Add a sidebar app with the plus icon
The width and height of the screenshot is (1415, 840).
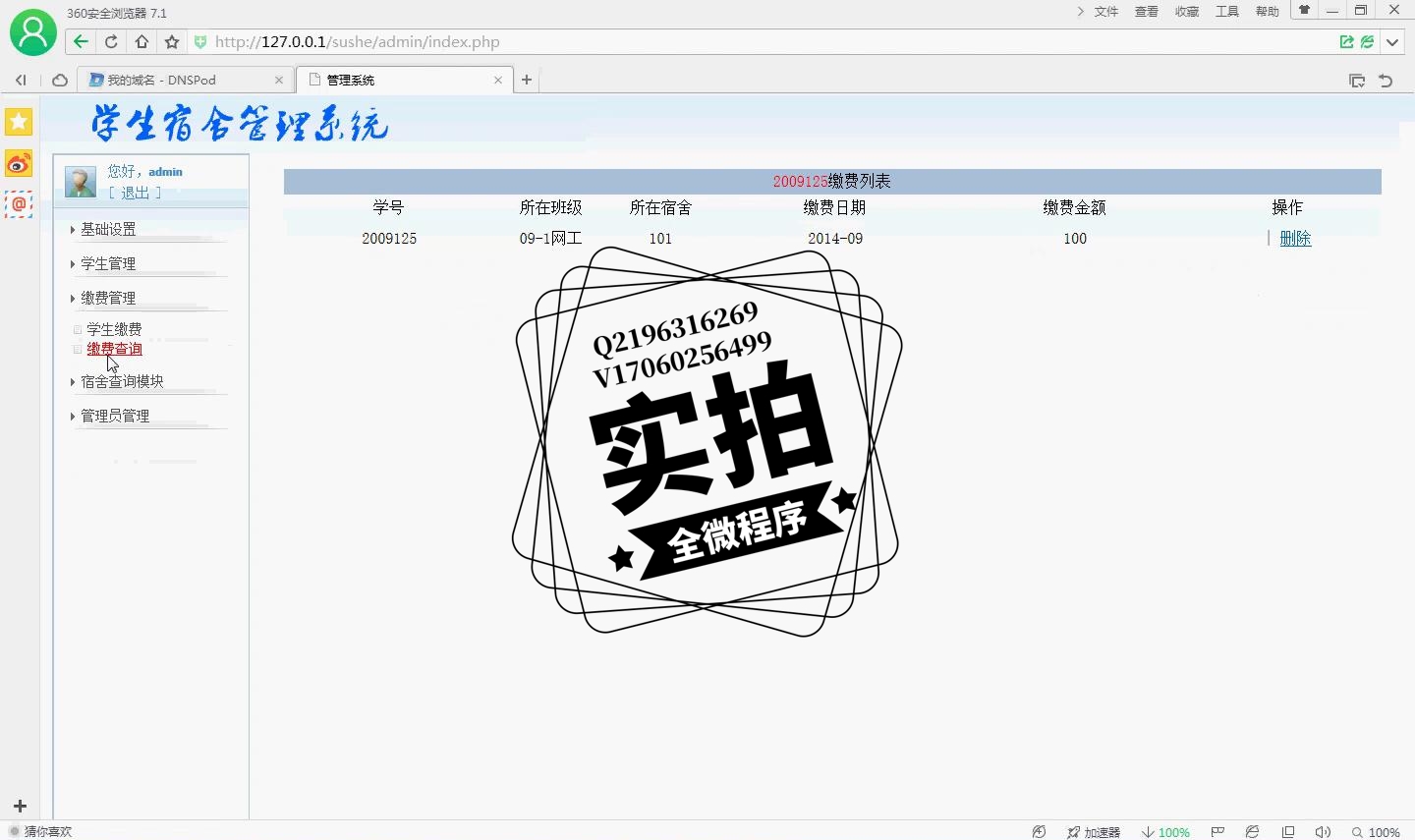[x=20, y=806]
